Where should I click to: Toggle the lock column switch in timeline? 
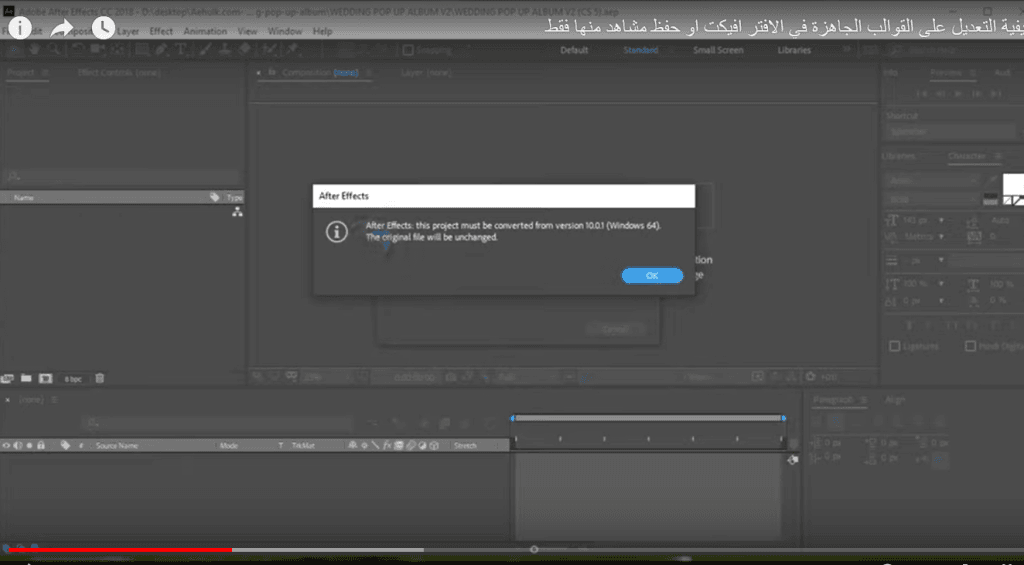click(40, 445)
